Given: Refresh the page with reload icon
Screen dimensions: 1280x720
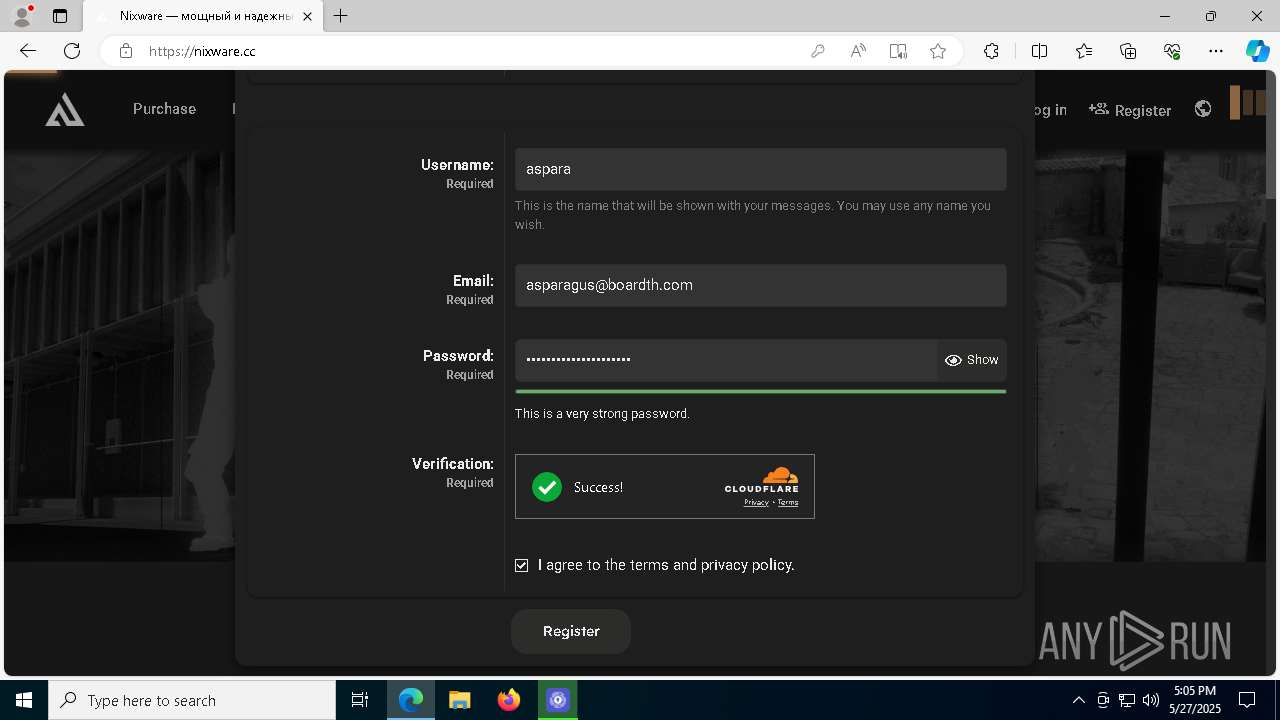Looking at the screenshot, I should click(x=72, y=51).
